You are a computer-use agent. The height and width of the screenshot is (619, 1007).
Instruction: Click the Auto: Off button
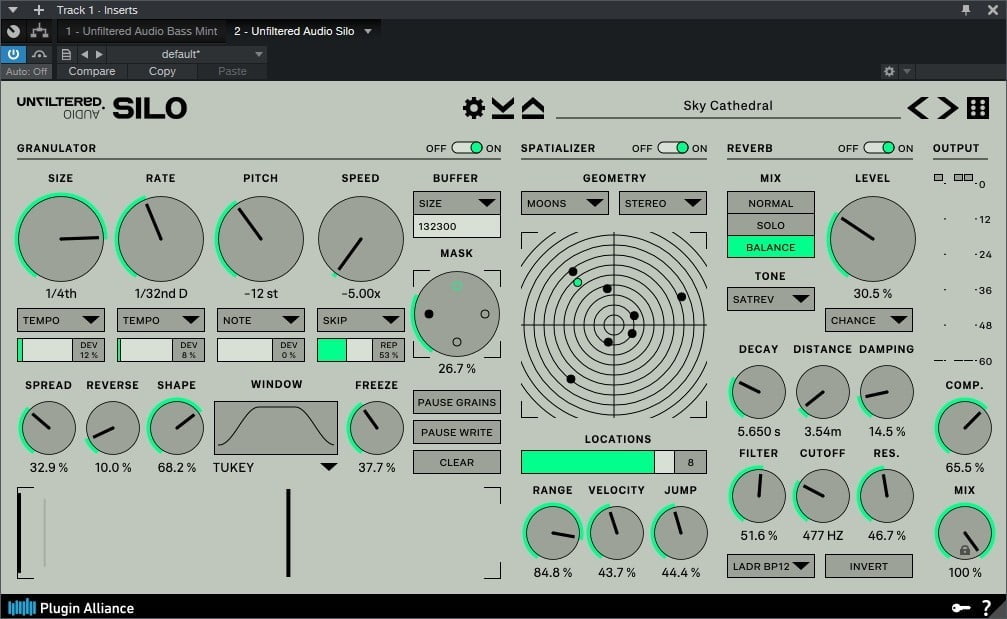pos(26,71)
